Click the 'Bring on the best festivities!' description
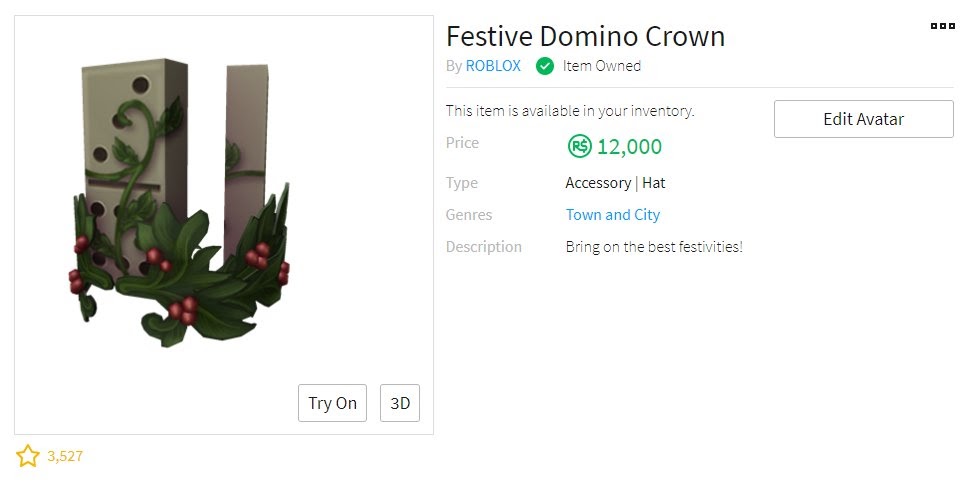Screen dimensions: 968x482 (654, 247)
